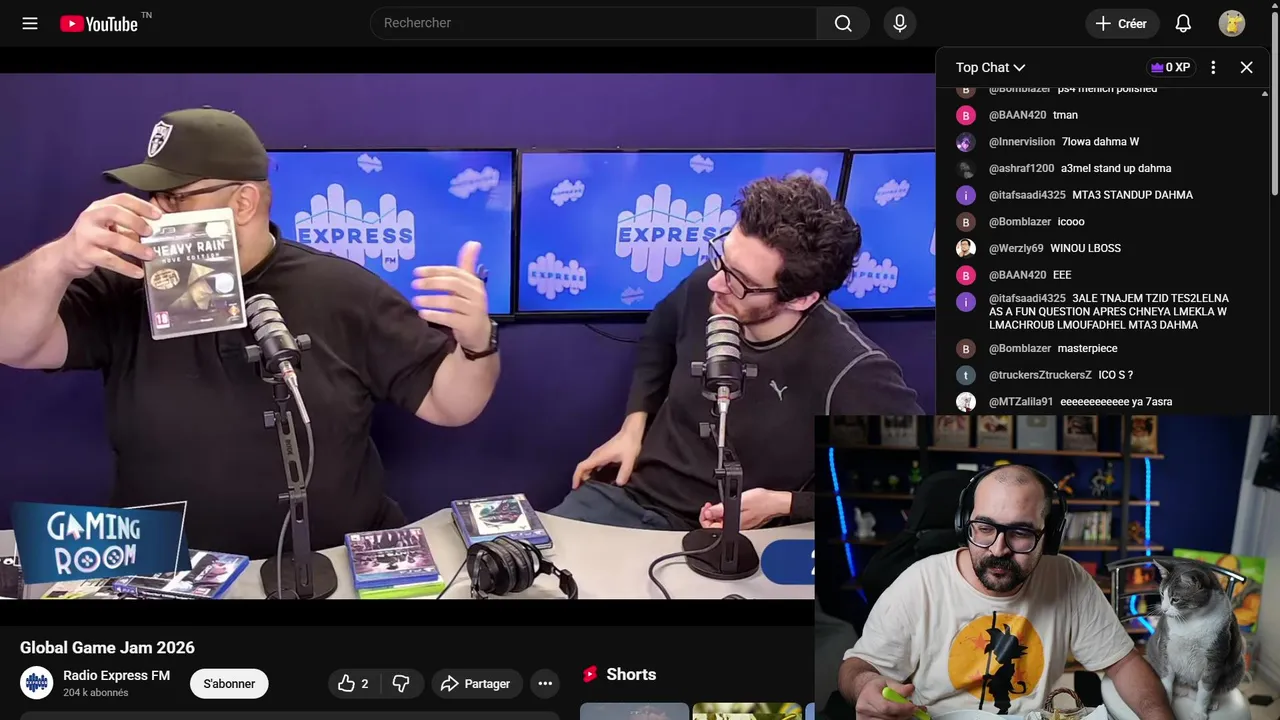Viewport: 1280px width, 720px height.
Task: Click the S'abonner button
Action: point(229,684)
